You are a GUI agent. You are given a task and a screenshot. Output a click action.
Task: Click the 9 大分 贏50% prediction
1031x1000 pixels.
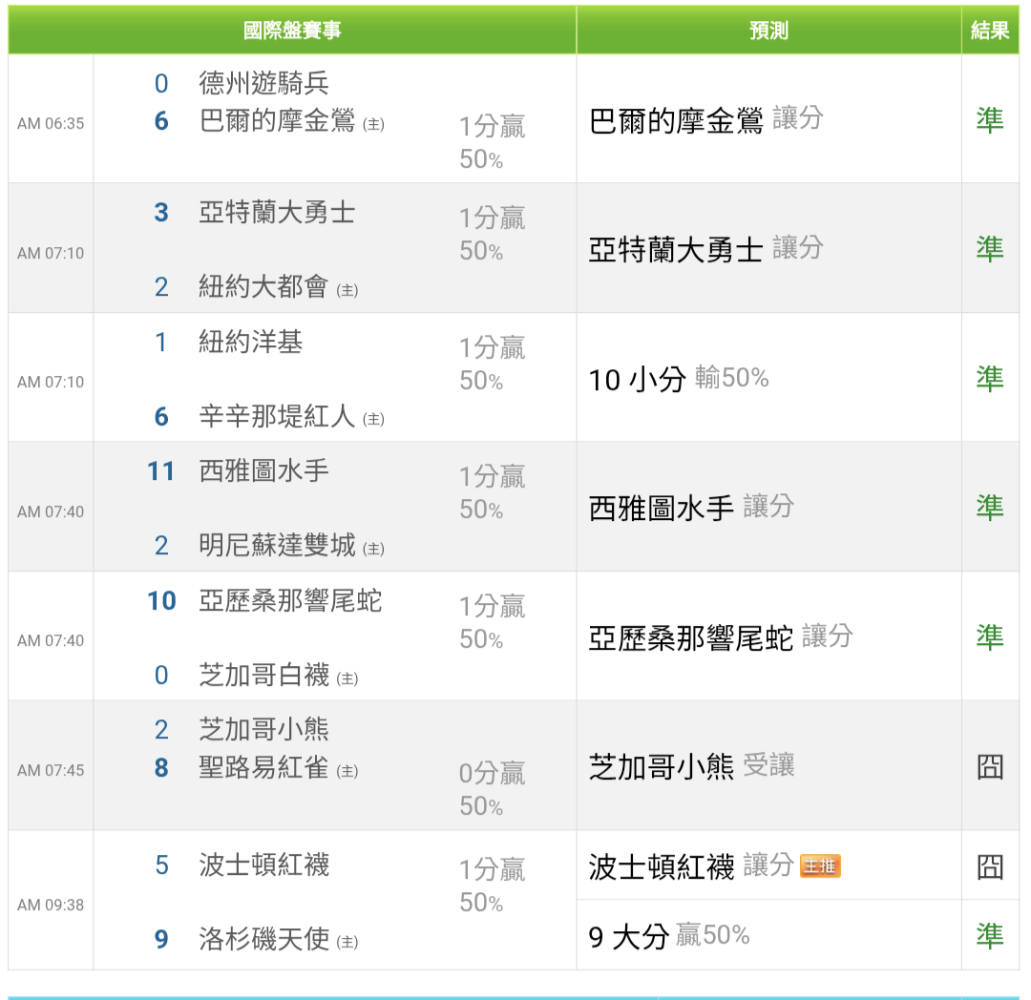tap(669, 936)
